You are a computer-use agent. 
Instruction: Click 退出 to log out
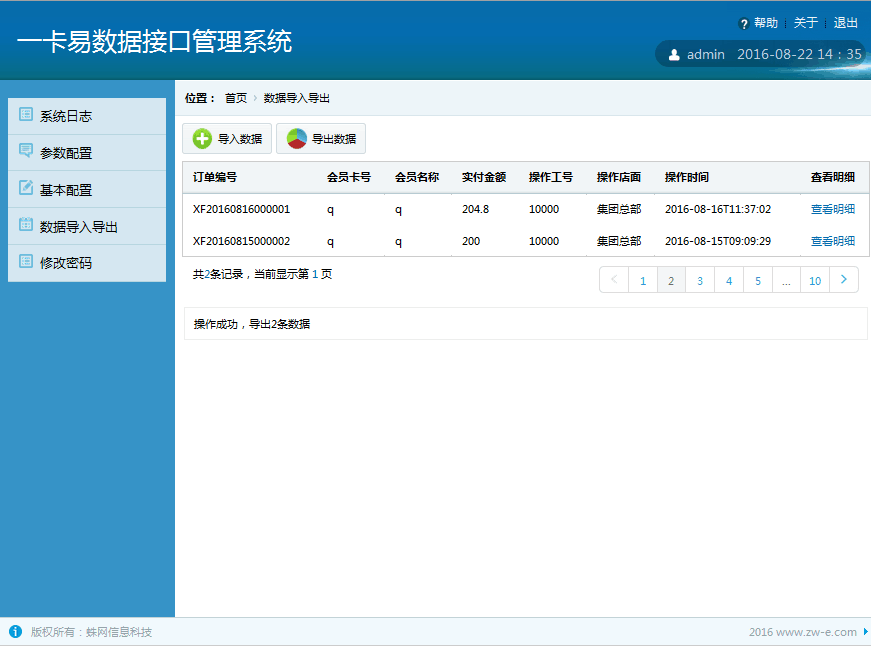click(845, 22)
